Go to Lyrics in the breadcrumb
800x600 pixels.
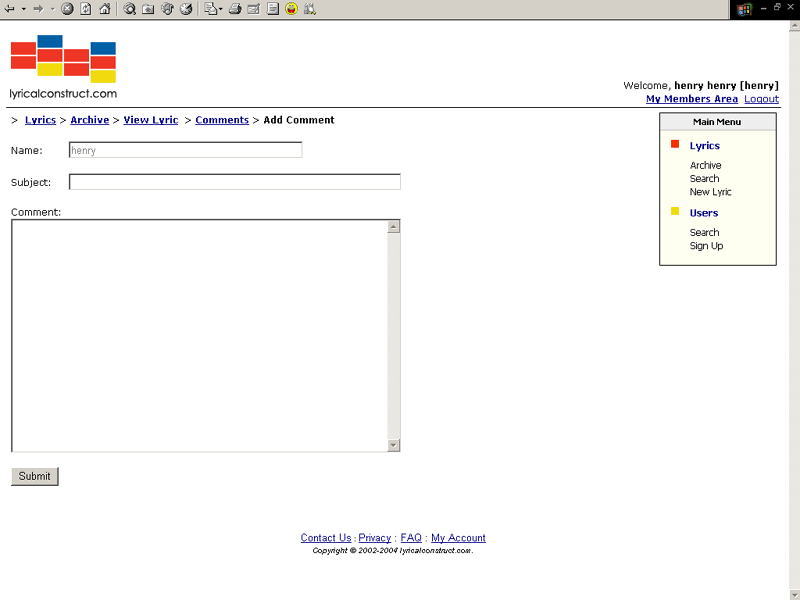40,120
